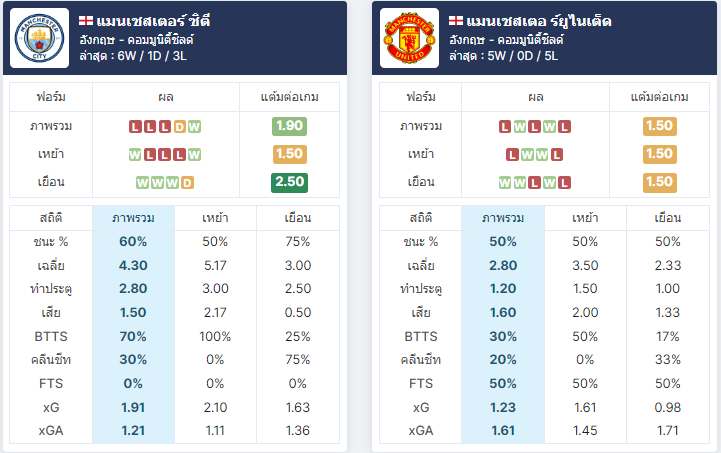This screenshot has height=453, width=721.
Task: Click the Manchester City club crest
Action: (x=40, y=38)
